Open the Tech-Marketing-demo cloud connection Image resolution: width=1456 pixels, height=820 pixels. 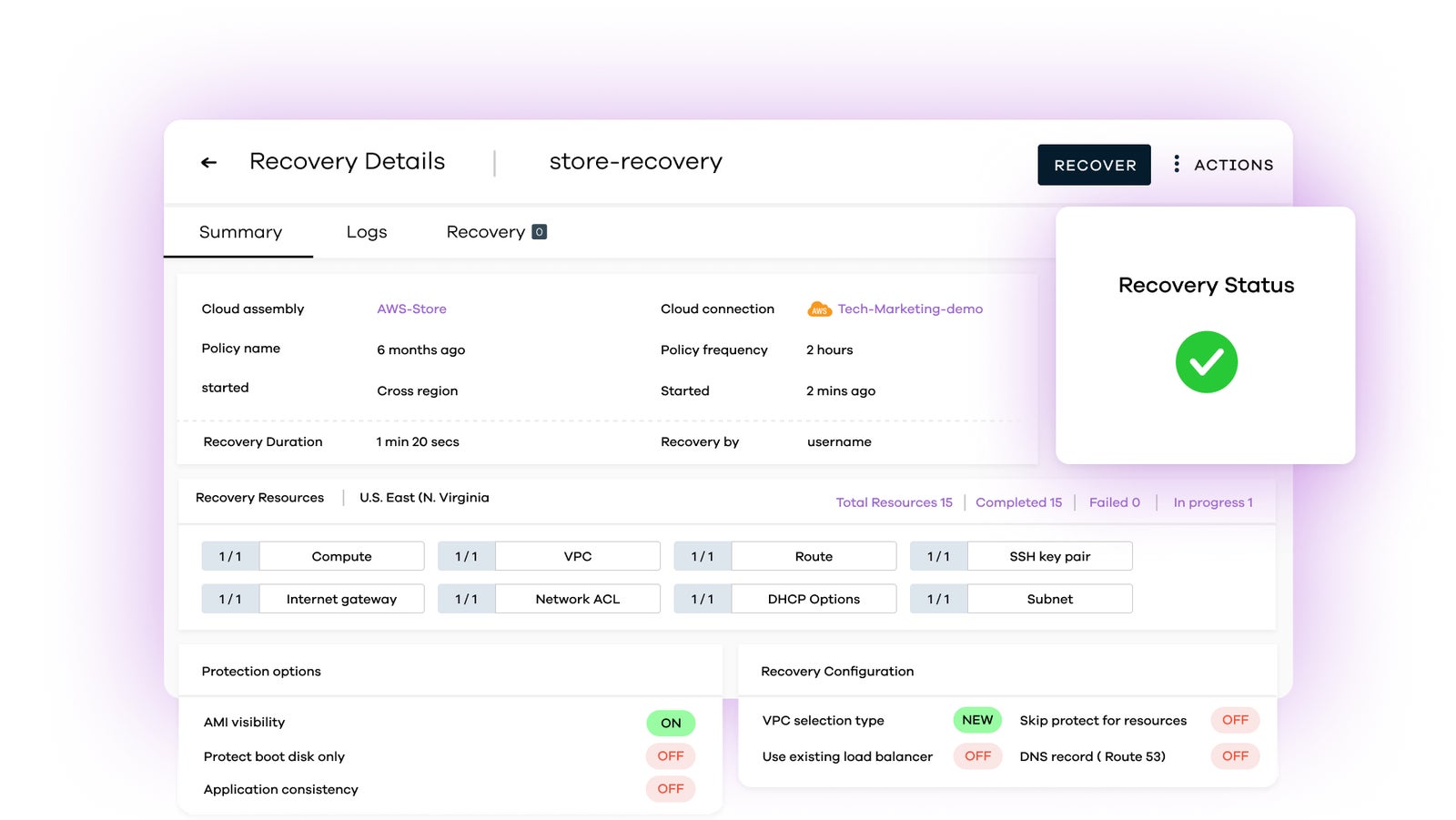(911, 309)
